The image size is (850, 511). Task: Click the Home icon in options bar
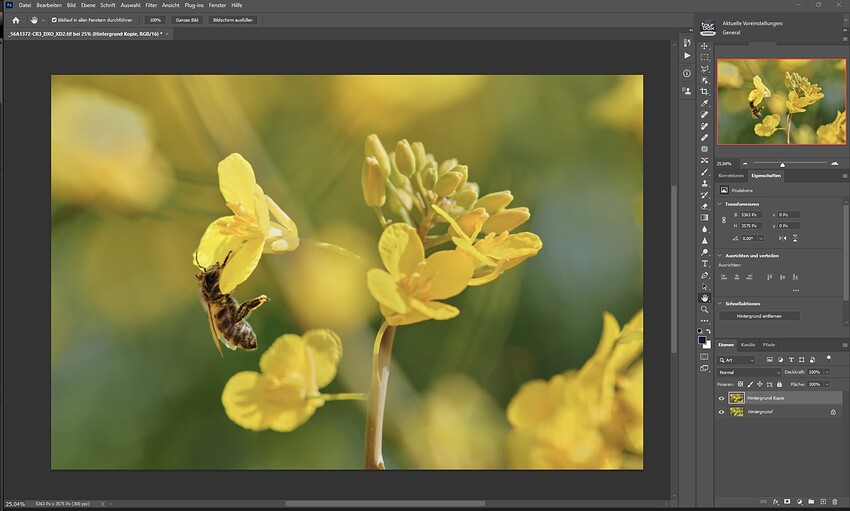[x=15, y=20]
